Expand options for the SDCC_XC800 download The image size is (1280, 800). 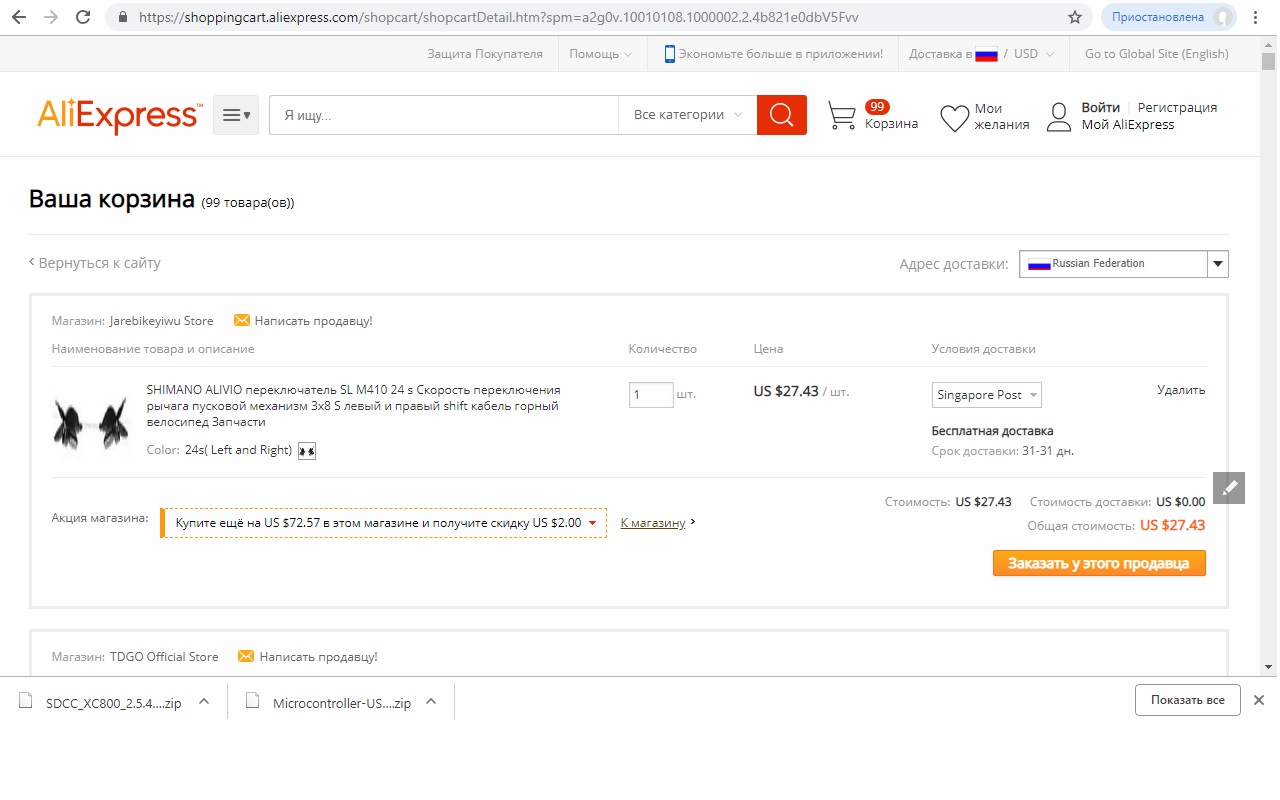tap(204, 701)
